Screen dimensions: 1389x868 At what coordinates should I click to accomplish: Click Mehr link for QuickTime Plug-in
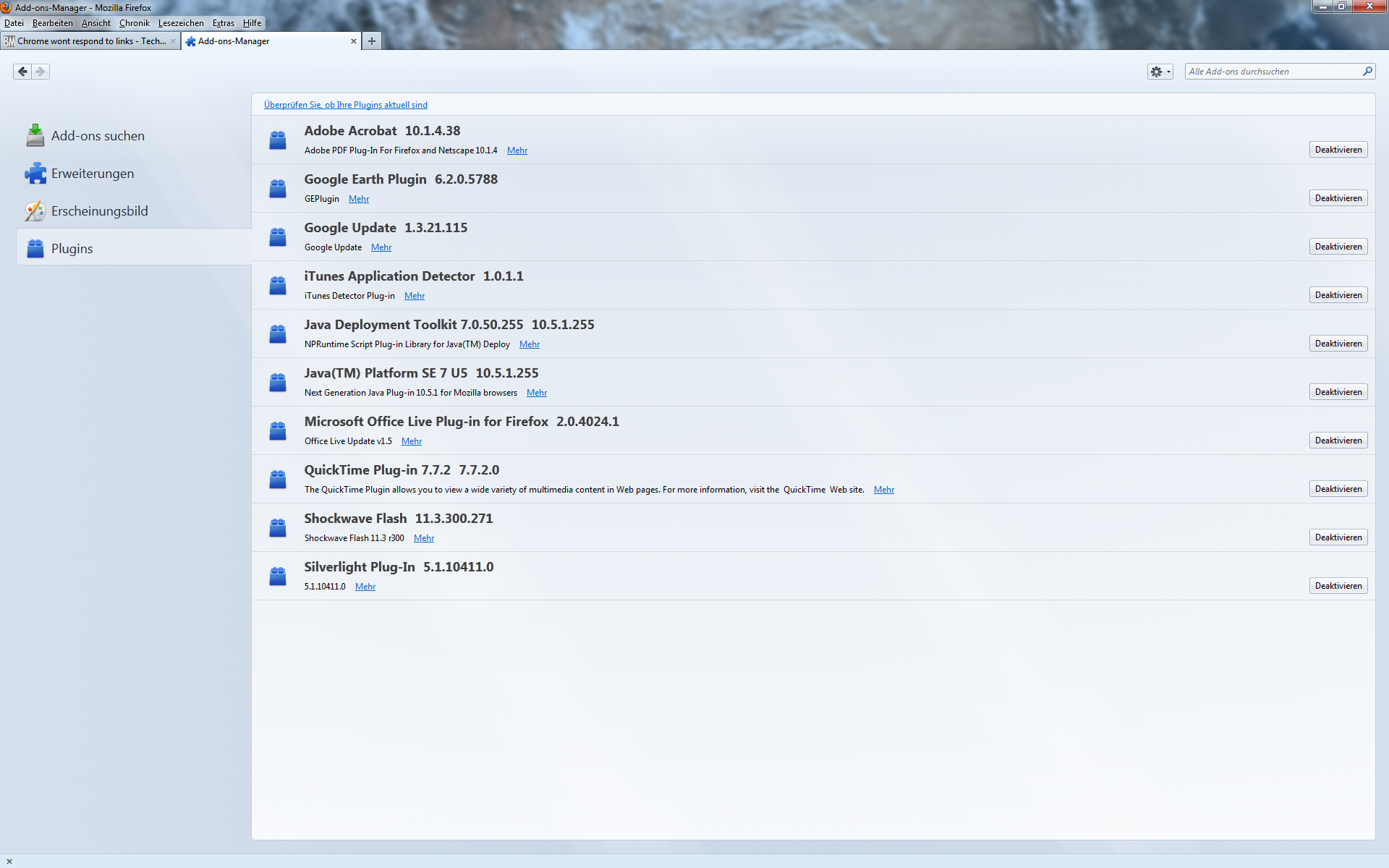pyautogui.click(x=884, y=490)
